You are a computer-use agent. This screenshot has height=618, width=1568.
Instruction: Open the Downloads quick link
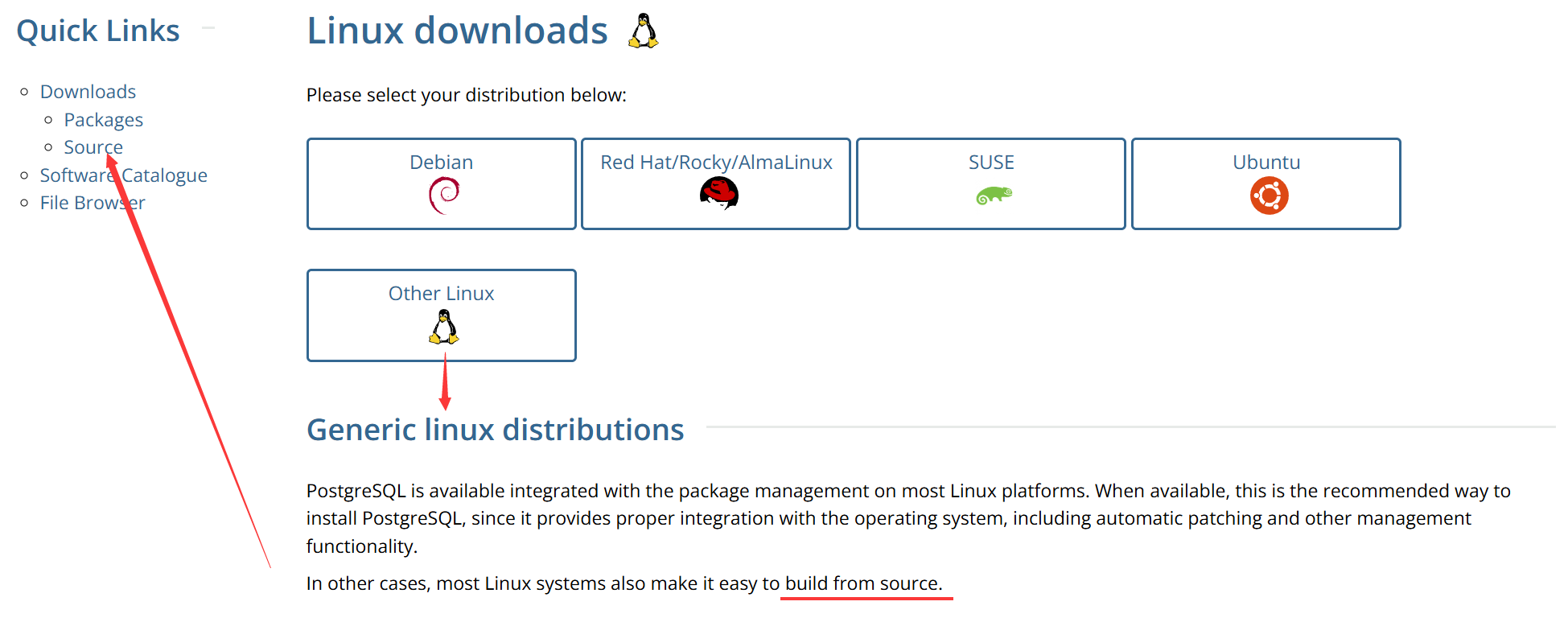coord(88,92)
